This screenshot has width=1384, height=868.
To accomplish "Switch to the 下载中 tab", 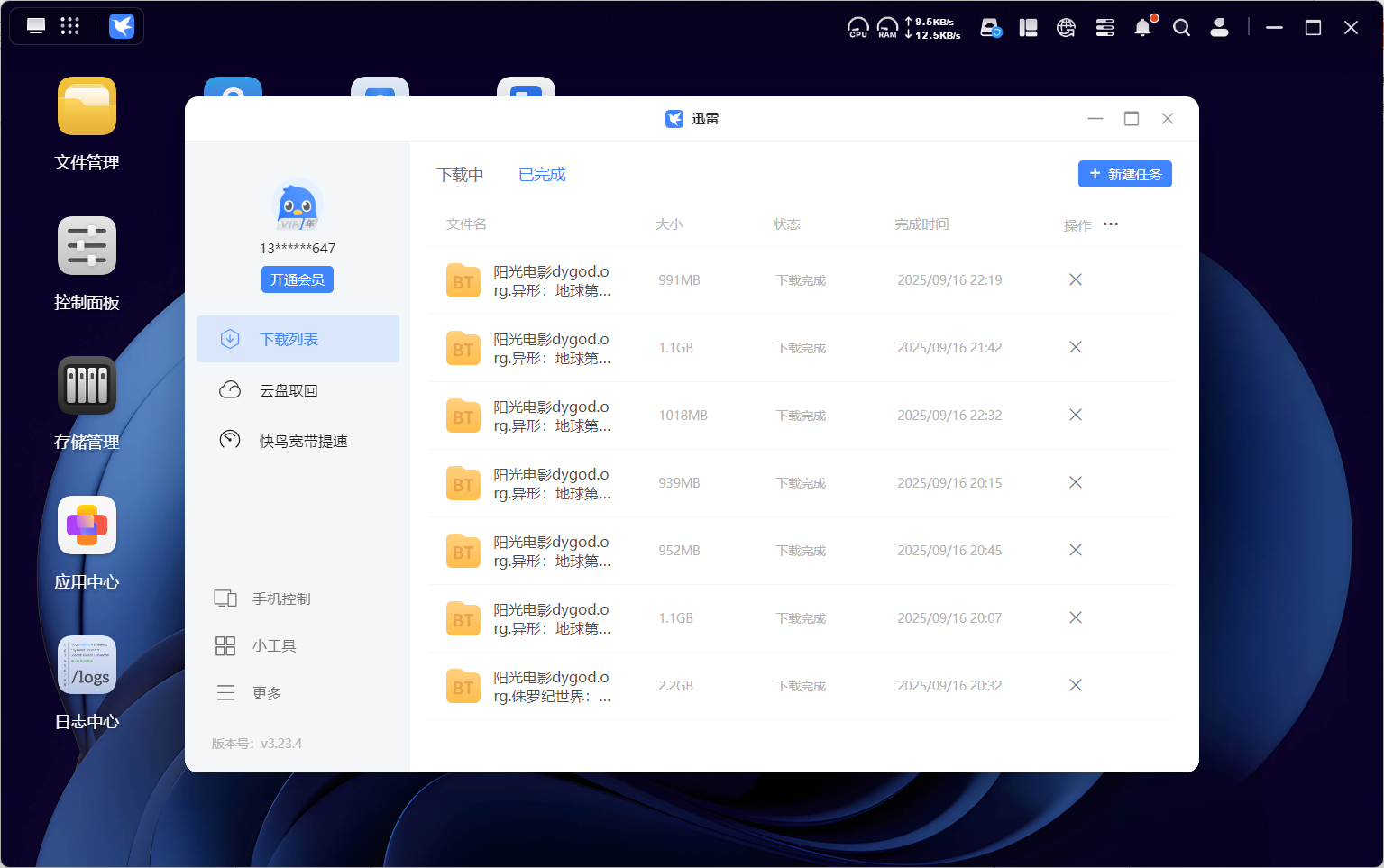I will (x=460, y=174).
